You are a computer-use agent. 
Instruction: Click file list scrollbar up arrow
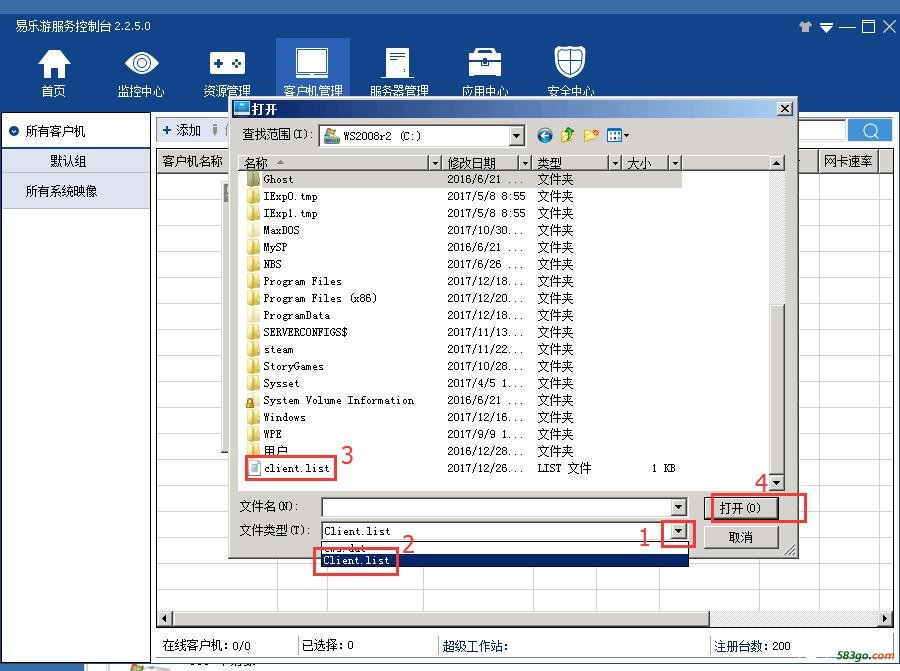click(776, 163)
